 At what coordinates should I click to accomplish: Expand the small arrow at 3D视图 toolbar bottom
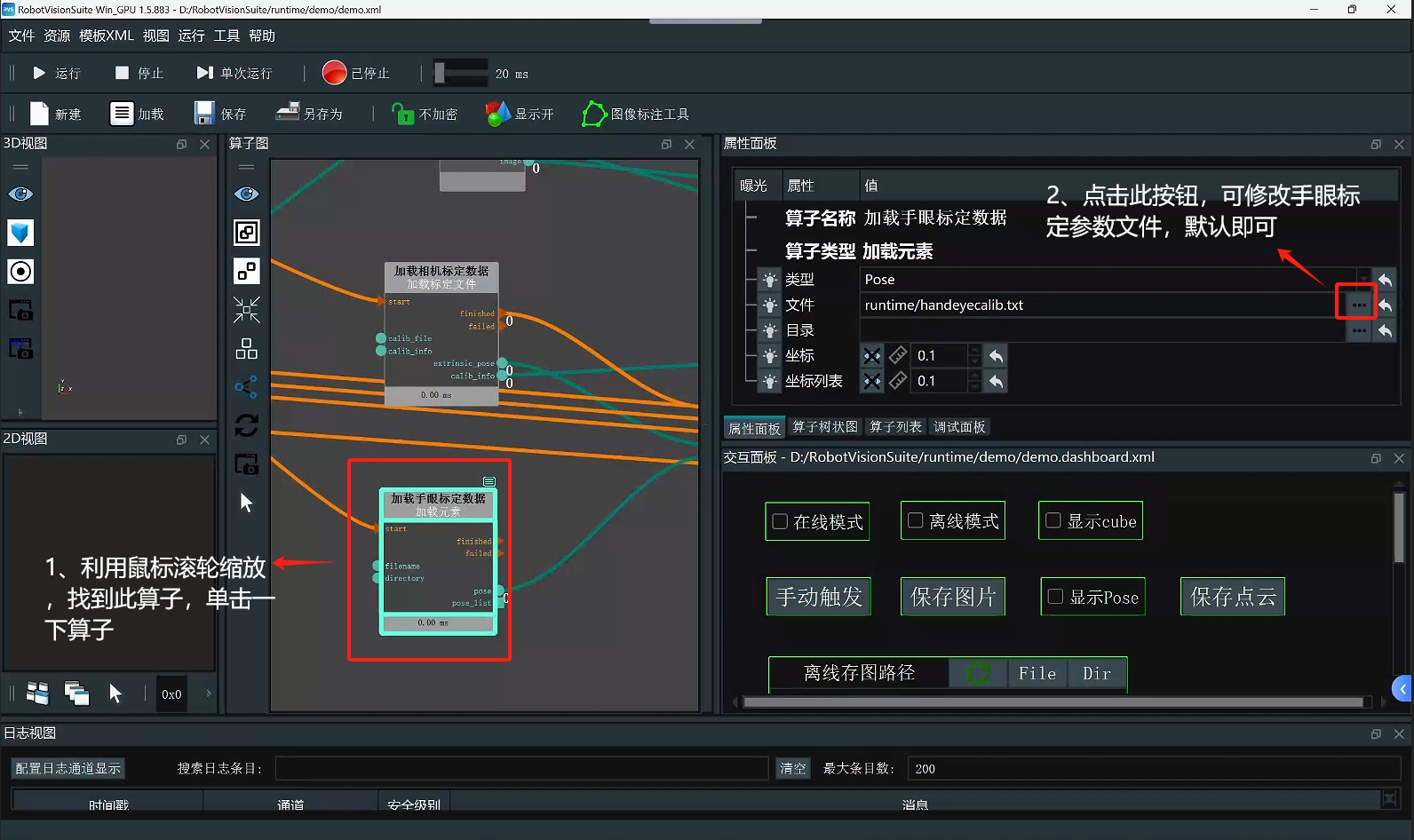[20, 412]
